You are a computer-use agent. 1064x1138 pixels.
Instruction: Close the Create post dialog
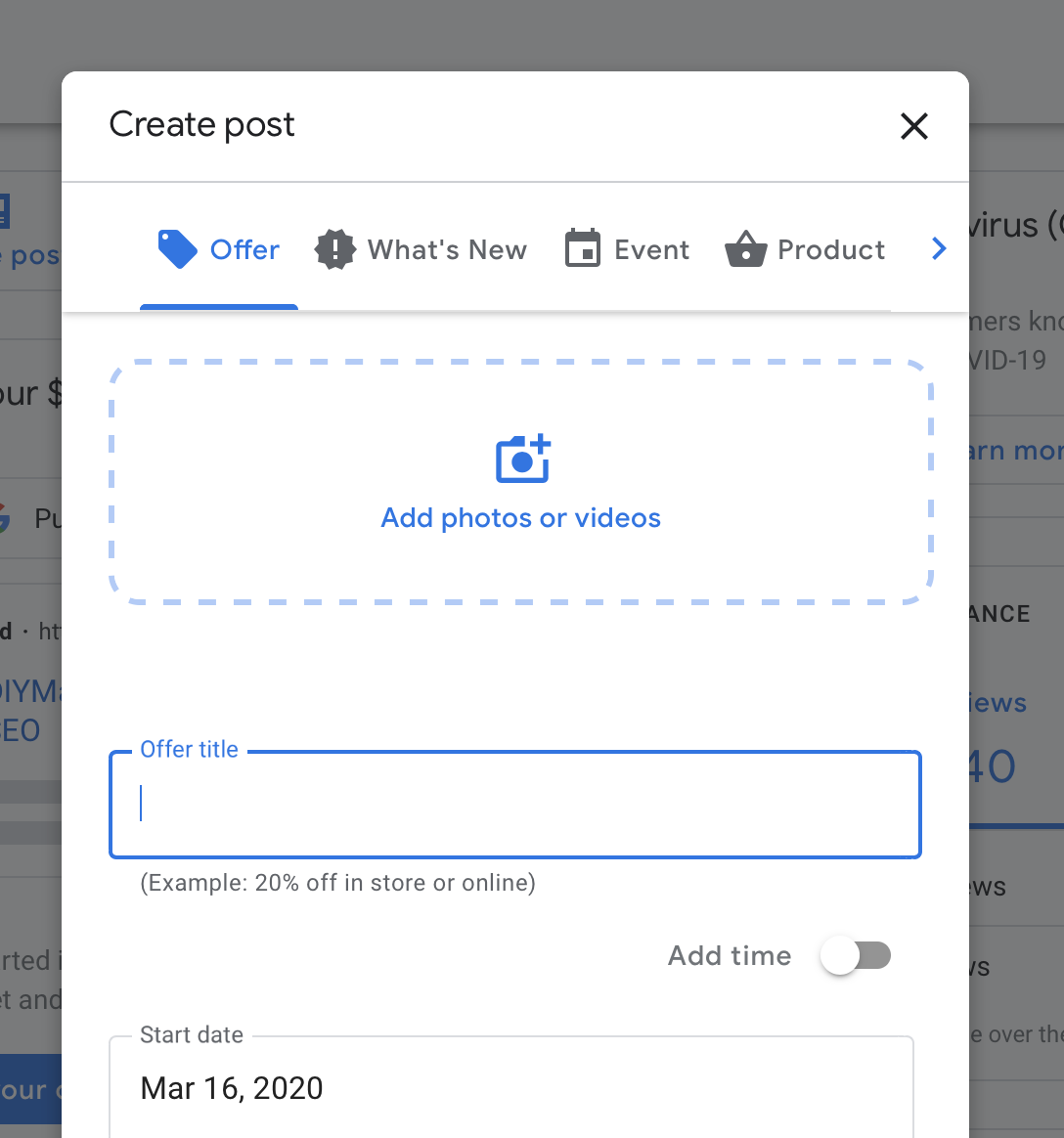pyautogui.click(x=914, y=126)
